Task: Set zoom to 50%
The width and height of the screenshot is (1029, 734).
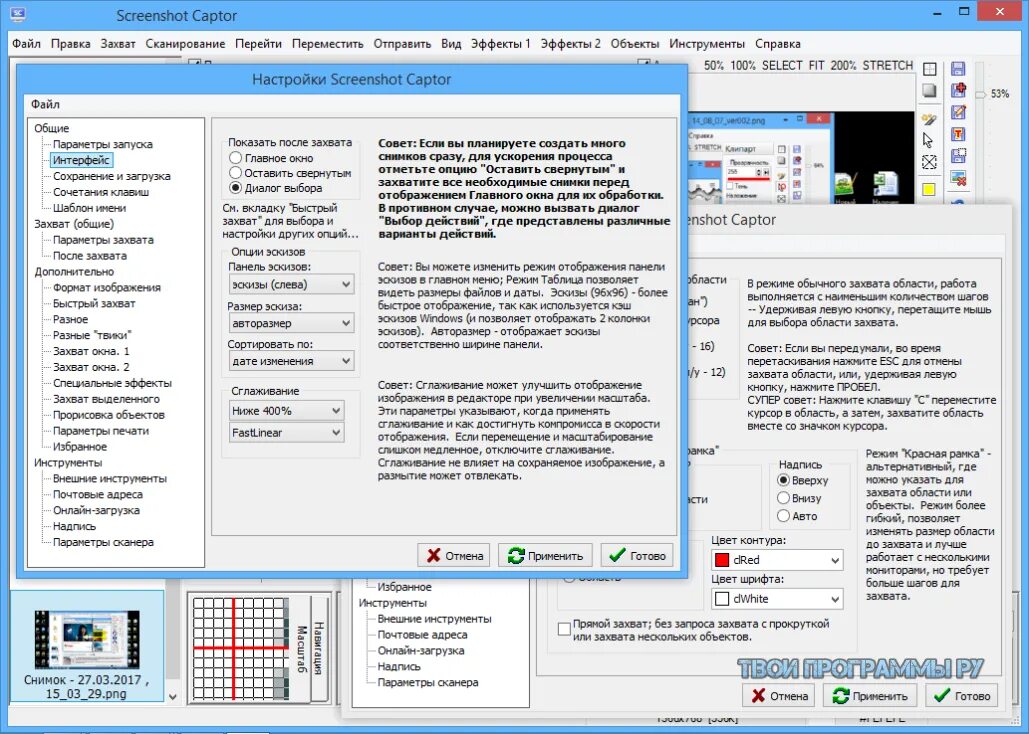Action: tap(714, 66)
